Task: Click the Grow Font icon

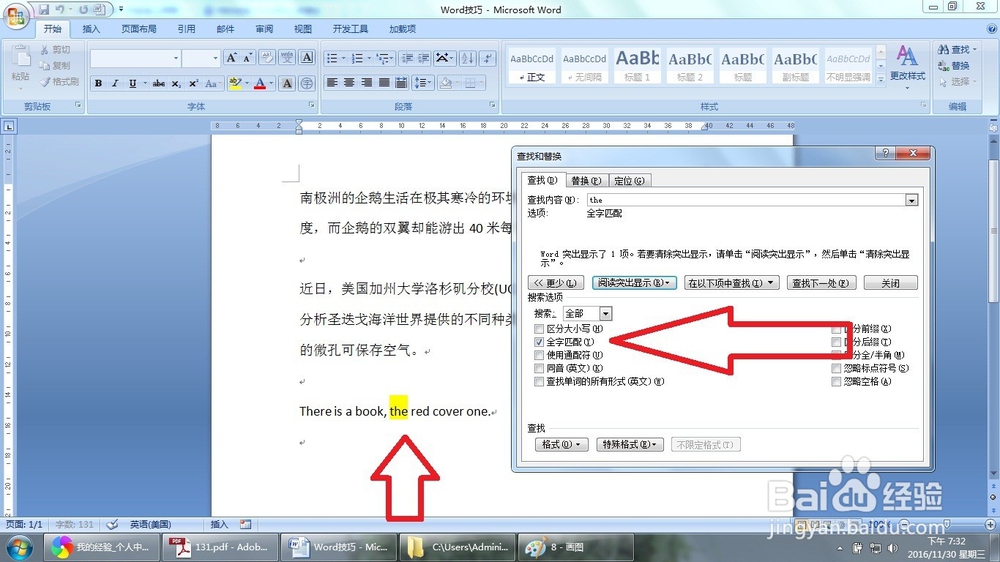Action: tap(232, 58)
